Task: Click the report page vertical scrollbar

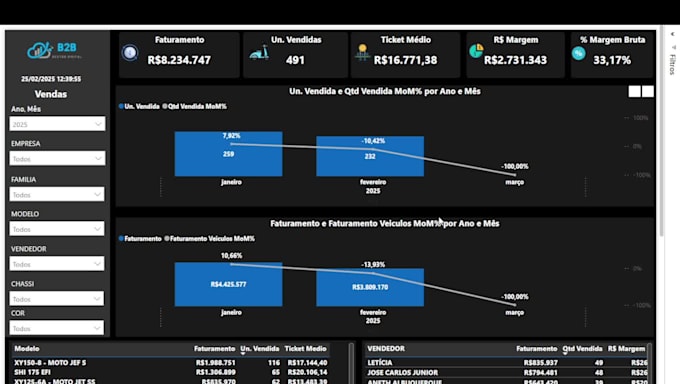Action: point(661,130)
